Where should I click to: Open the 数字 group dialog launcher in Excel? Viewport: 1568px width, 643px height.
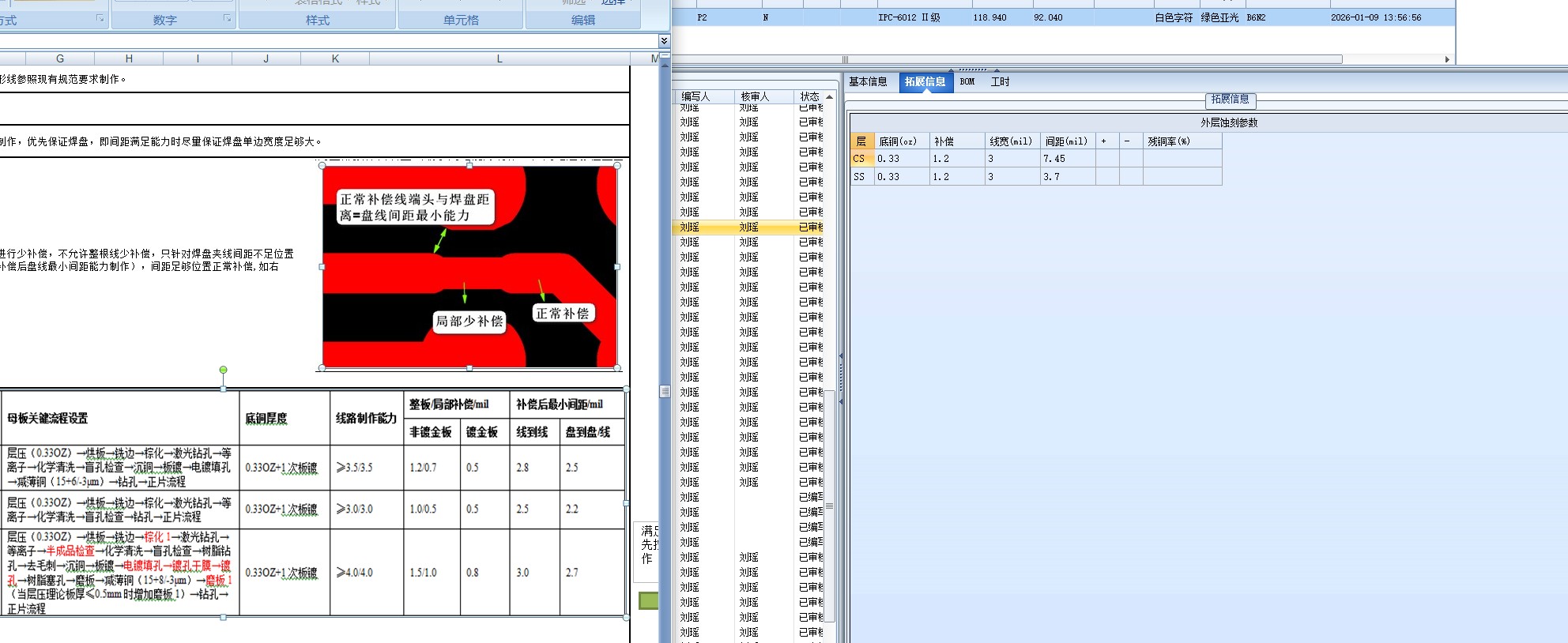[227, 18]
